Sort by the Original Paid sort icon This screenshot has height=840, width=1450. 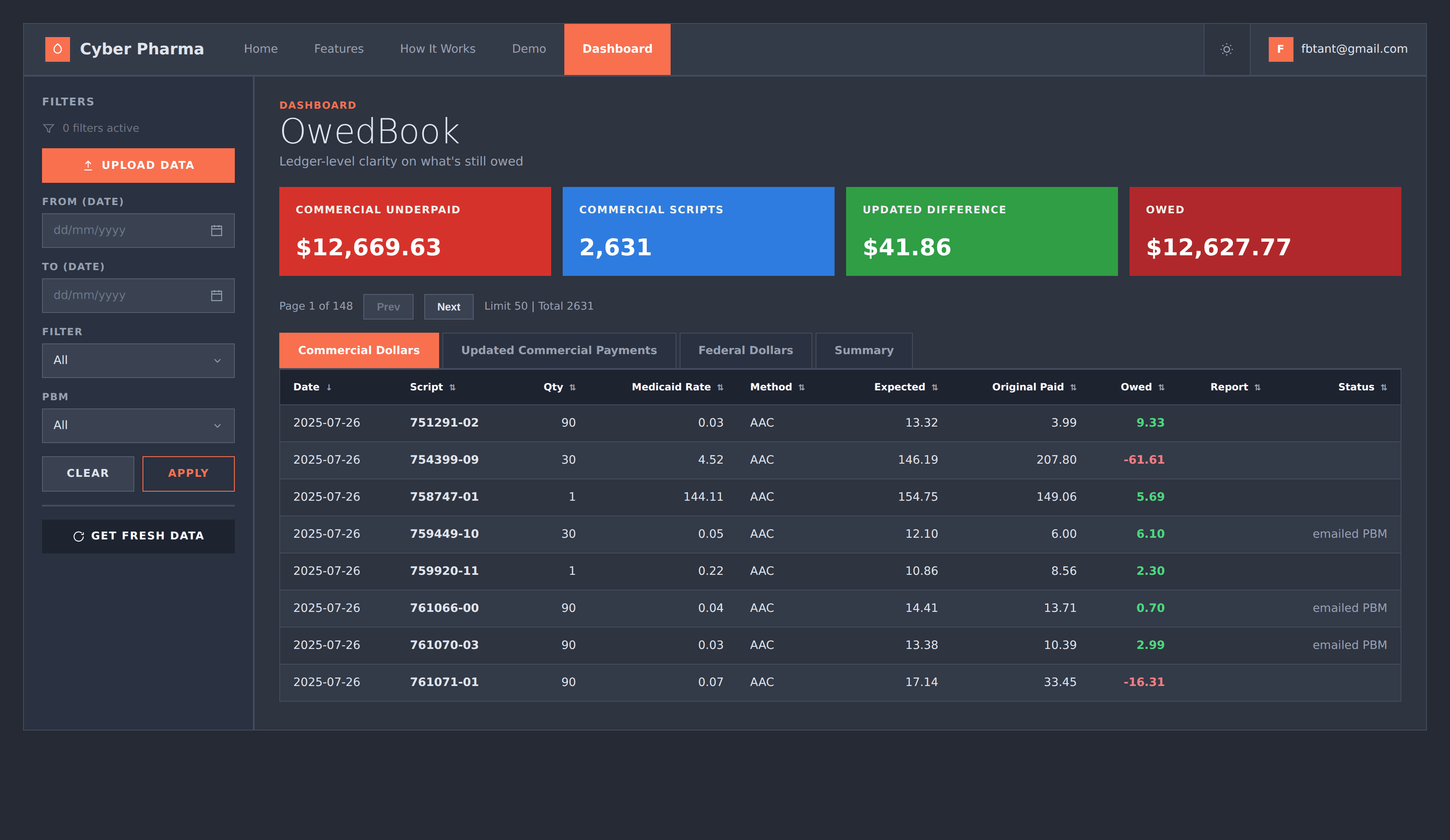tap(1073, 388)
